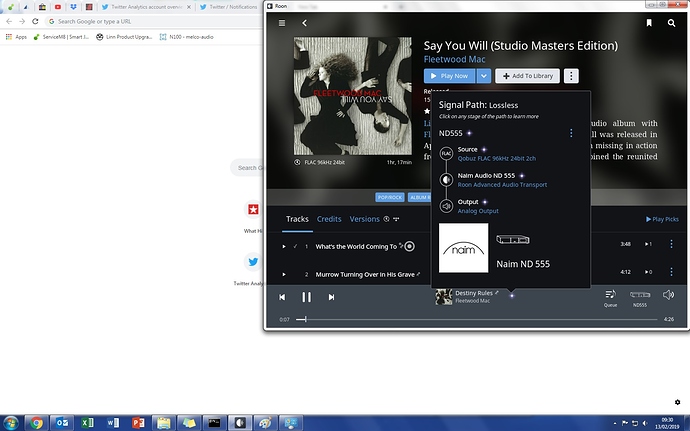Viewport: 690px width, 431px height.
Task: Open options for Murrow Turning Over In His Grave
Action: [671, 272]
